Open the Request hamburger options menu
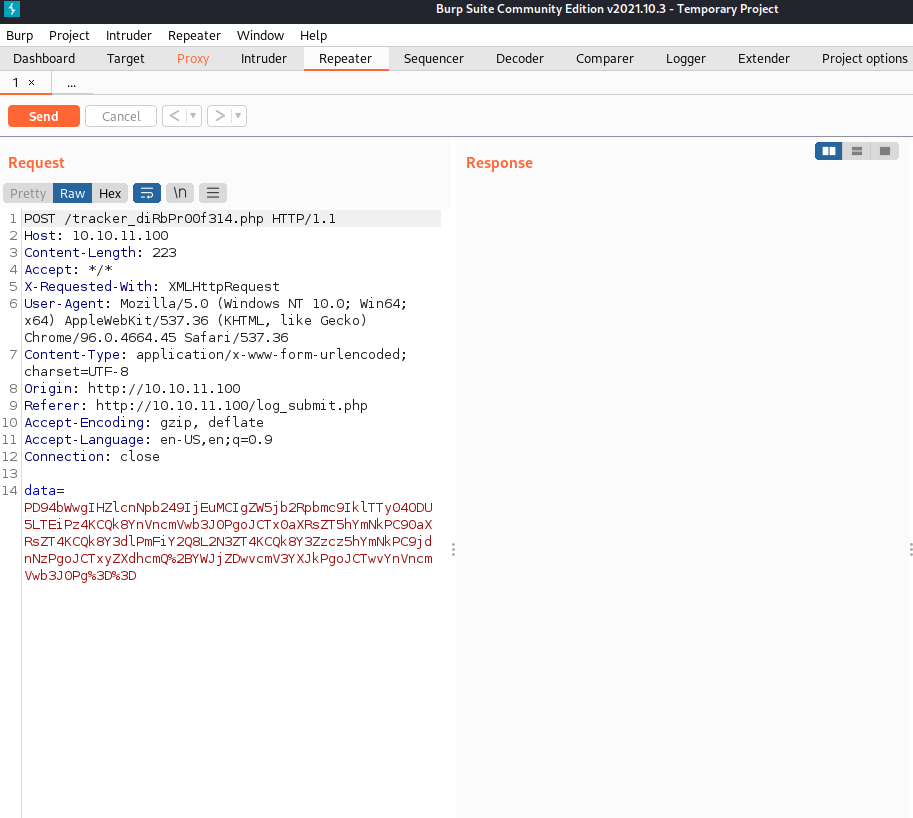 (x=213, y=193)
